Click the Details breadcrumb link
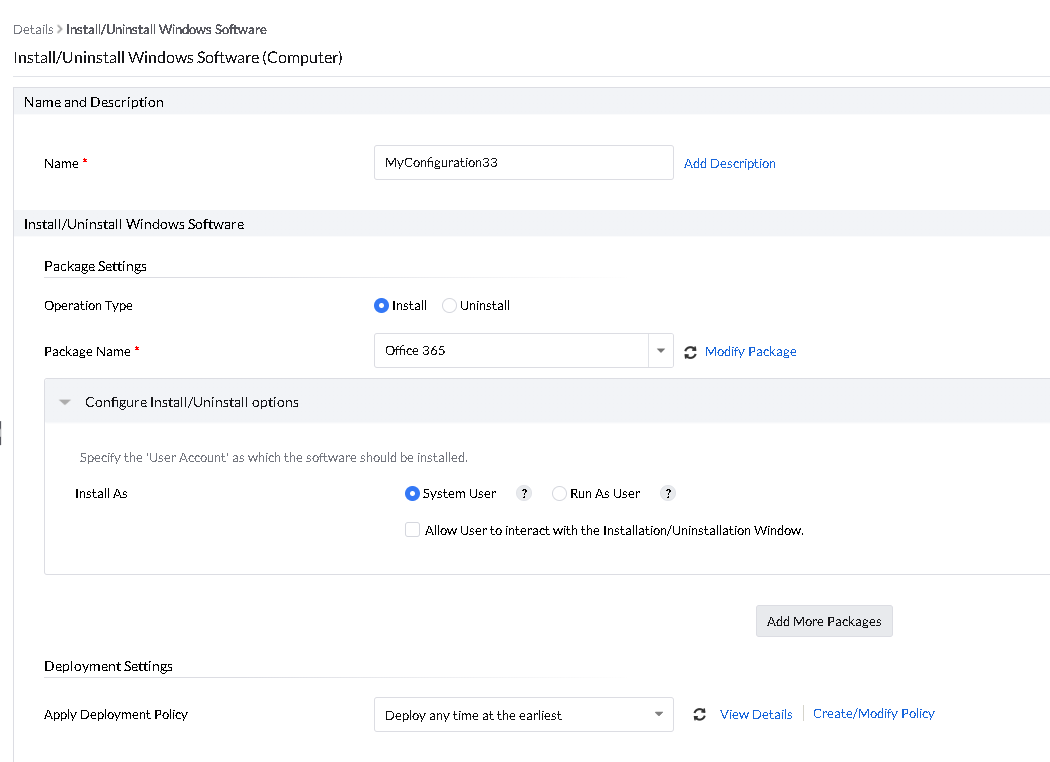1050x762 pixels. pos(33,30)
